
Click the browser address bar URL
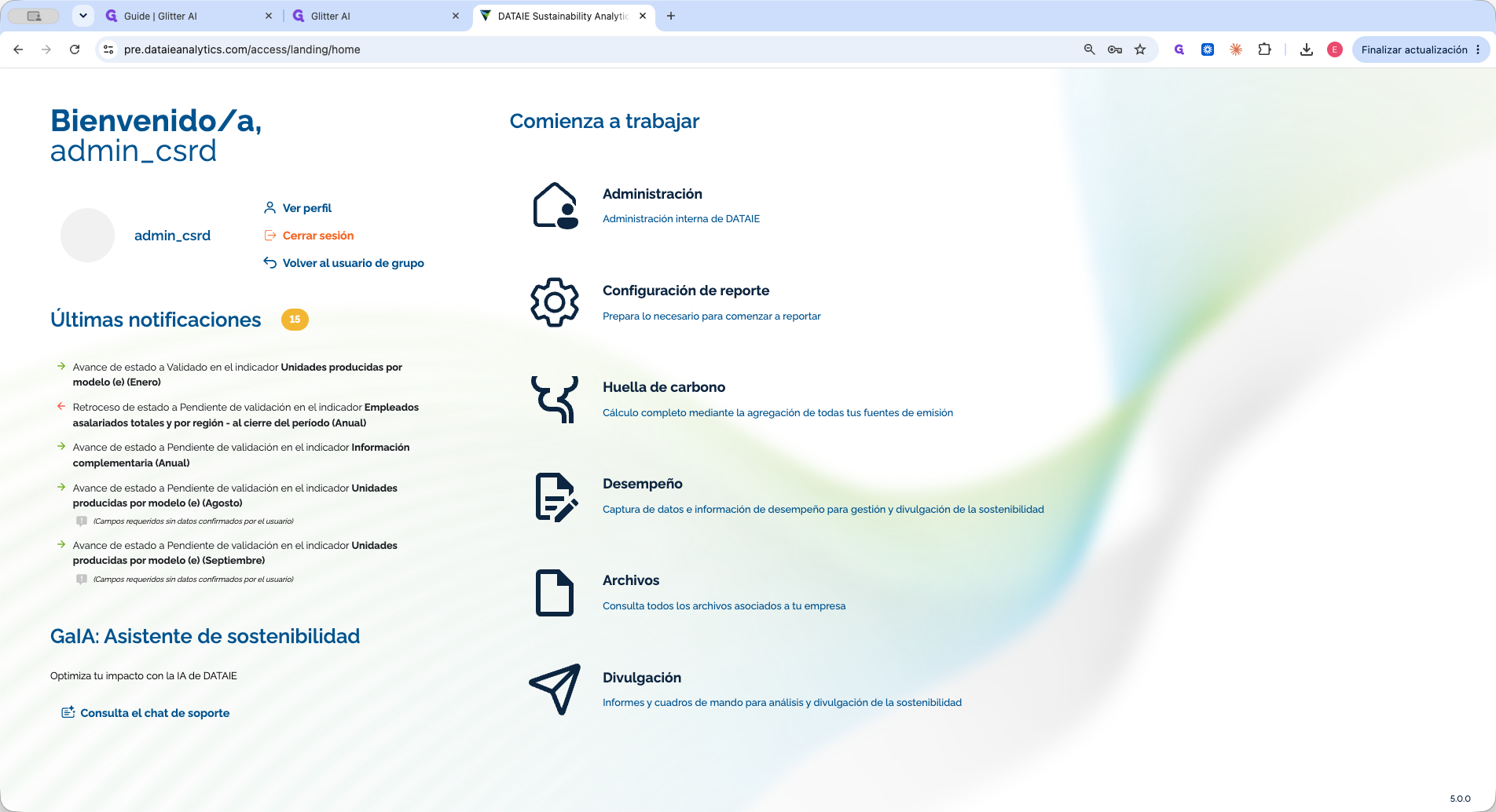(x=242, y=49)
